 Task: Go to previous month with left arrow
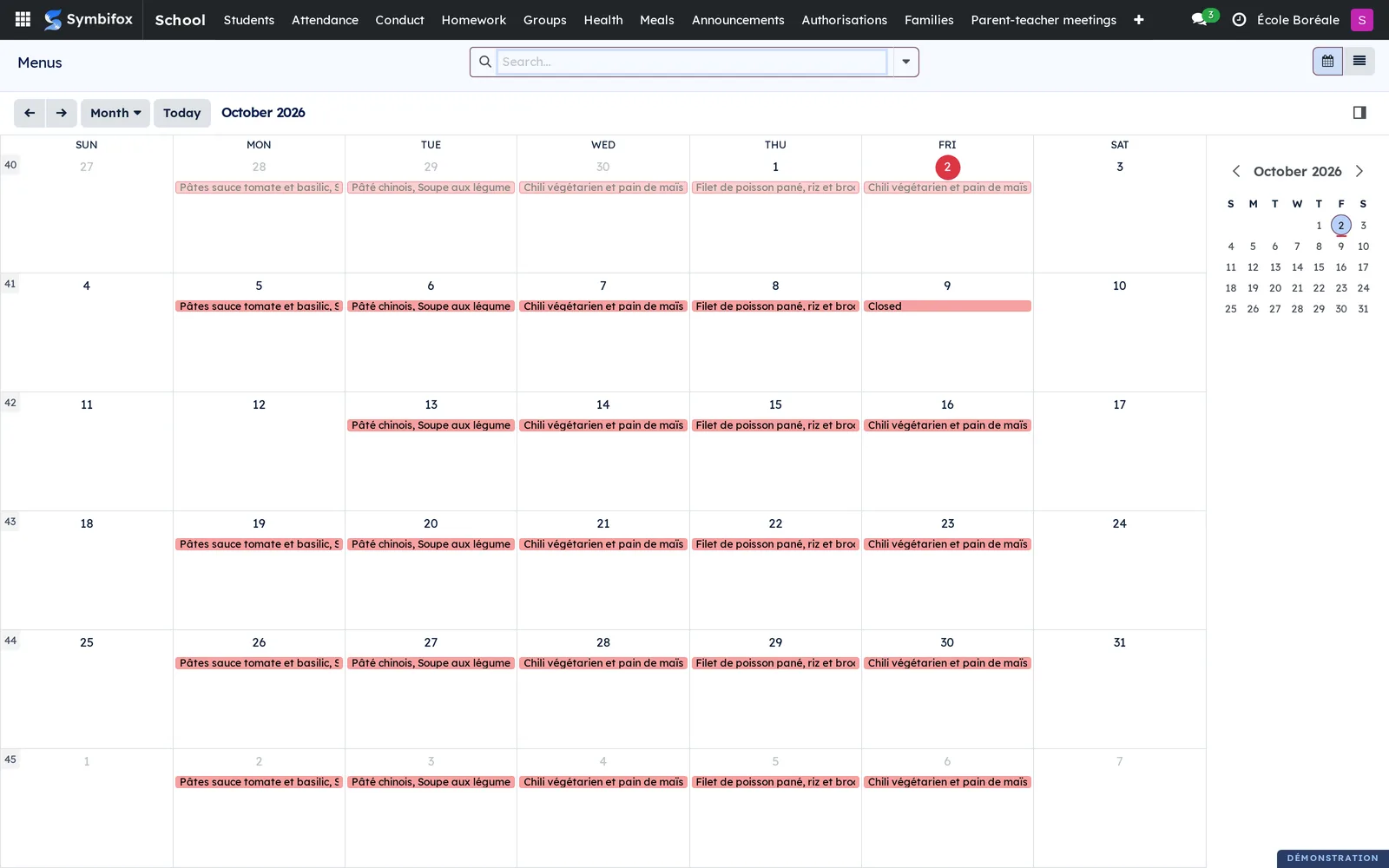(30, 113)
